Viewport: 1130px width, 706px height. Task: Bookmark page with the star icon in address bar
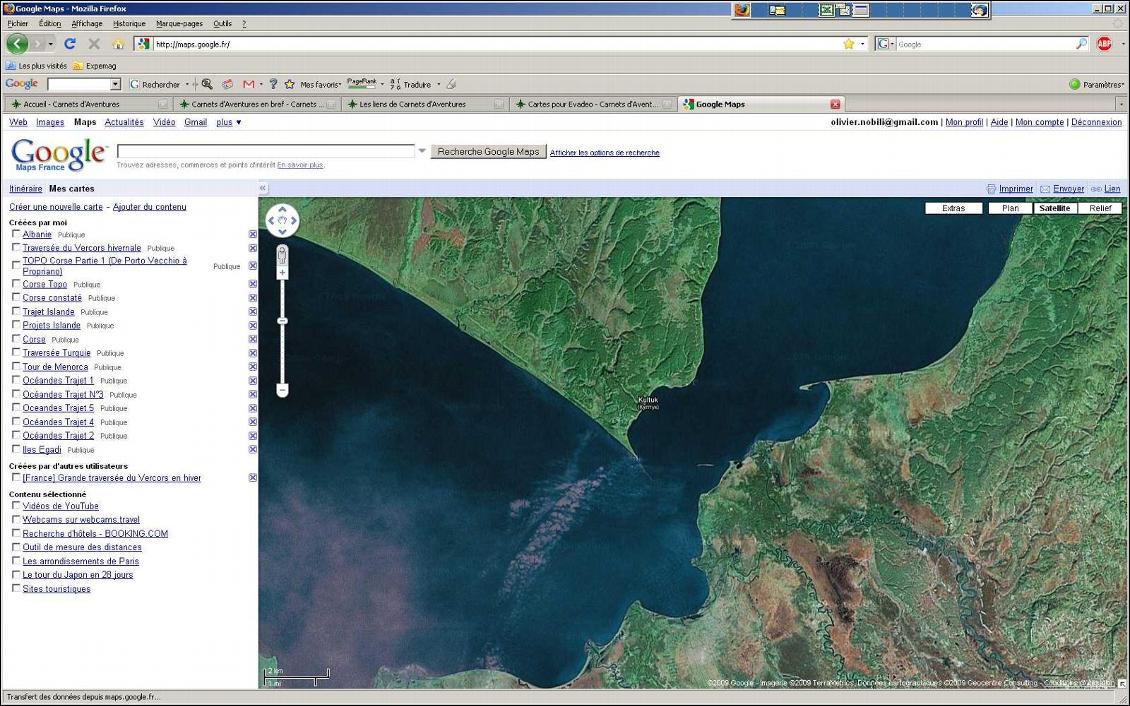click(x=849, y=44)
